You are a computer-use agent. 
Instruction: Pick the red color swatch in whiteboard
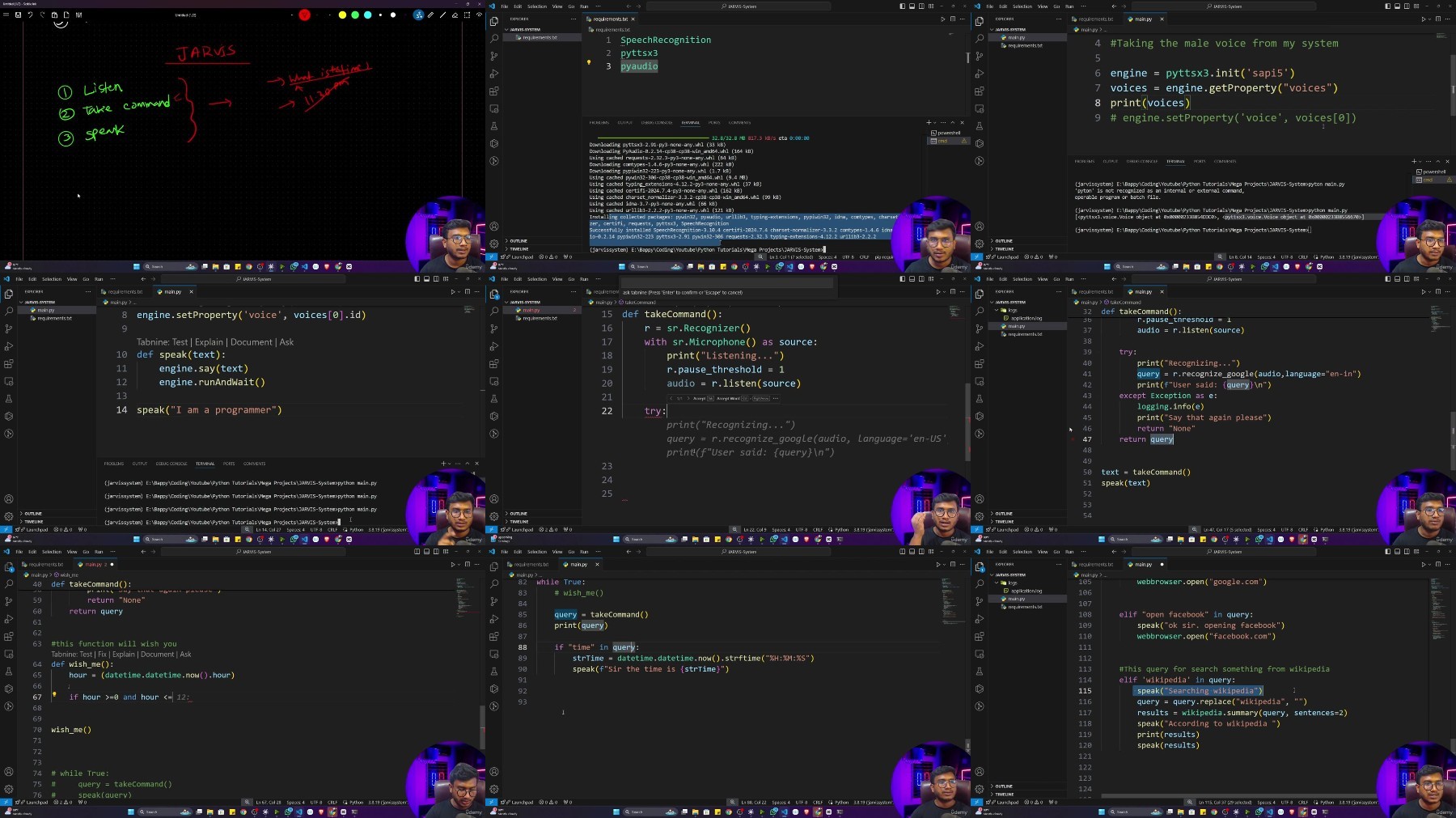(304, 15)
